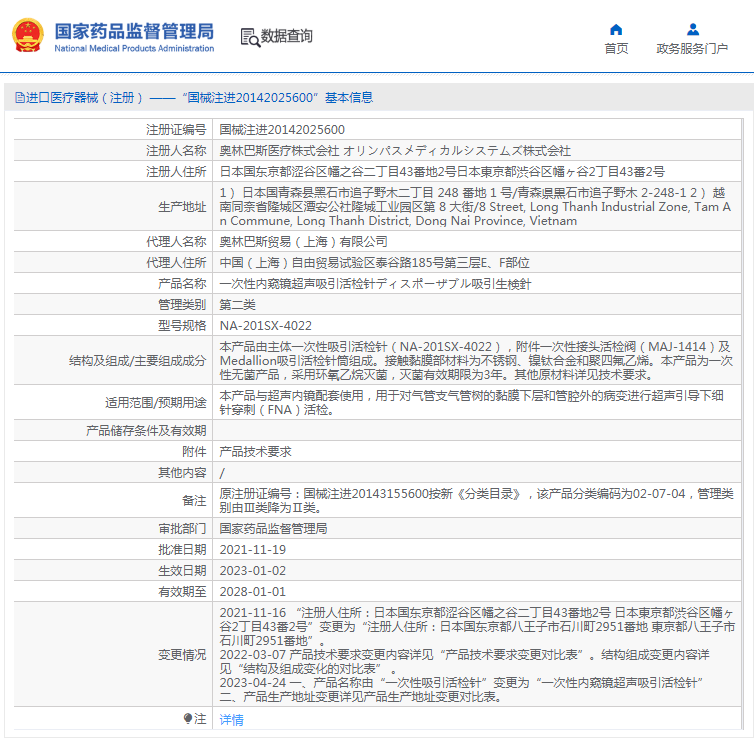Click the national emblem logo
Viewport: 754px width, 740px height.
coord(28,36)
